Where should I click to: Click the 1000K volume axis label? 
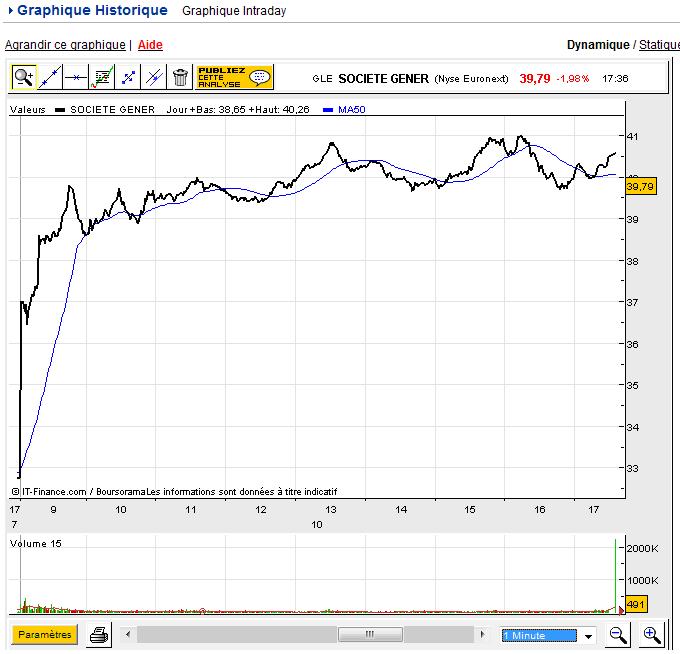click(643, 580)
